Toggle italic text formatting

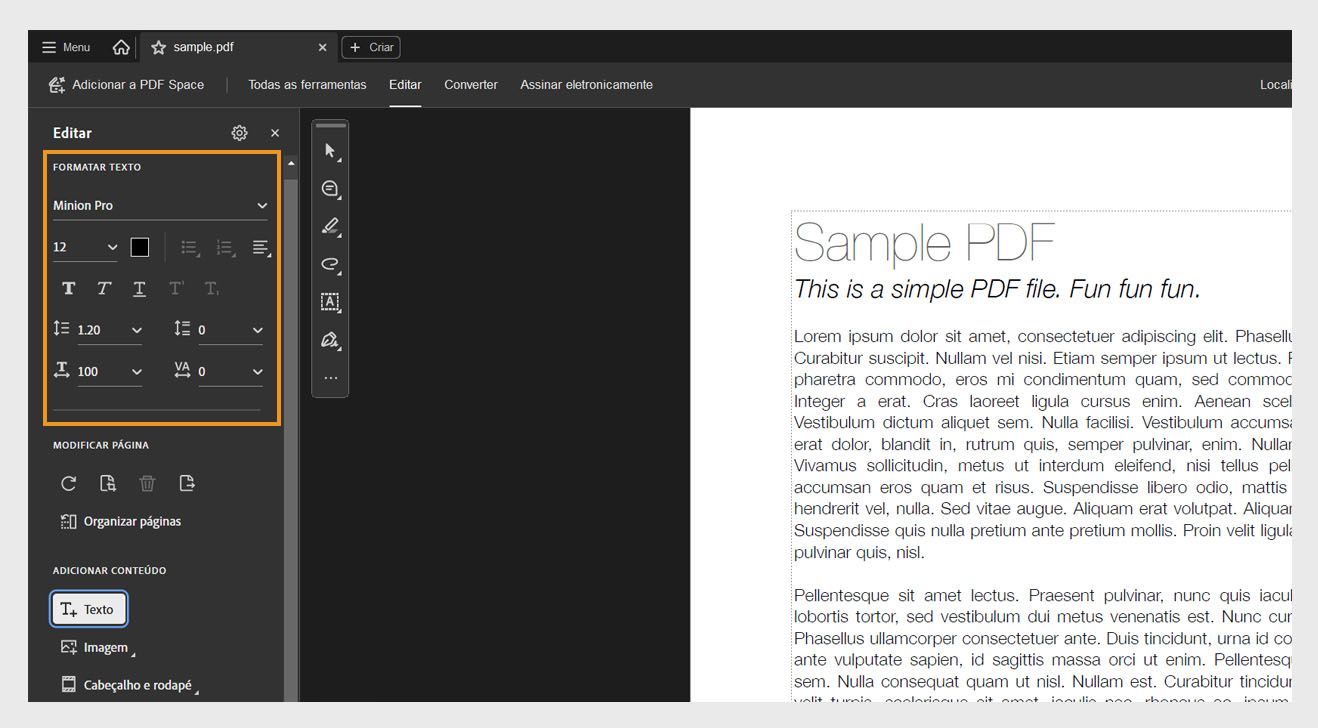(103, 288)
